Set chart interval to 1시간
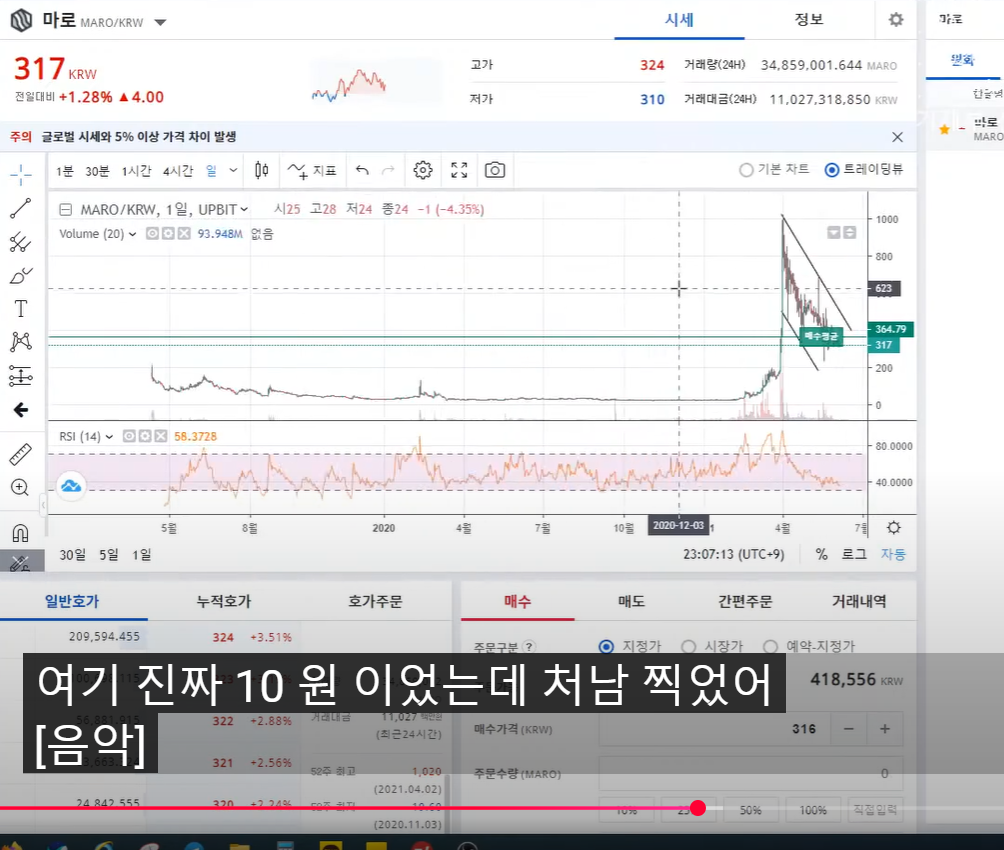Viewport: 1004px width, 850px height. (136, 171)
